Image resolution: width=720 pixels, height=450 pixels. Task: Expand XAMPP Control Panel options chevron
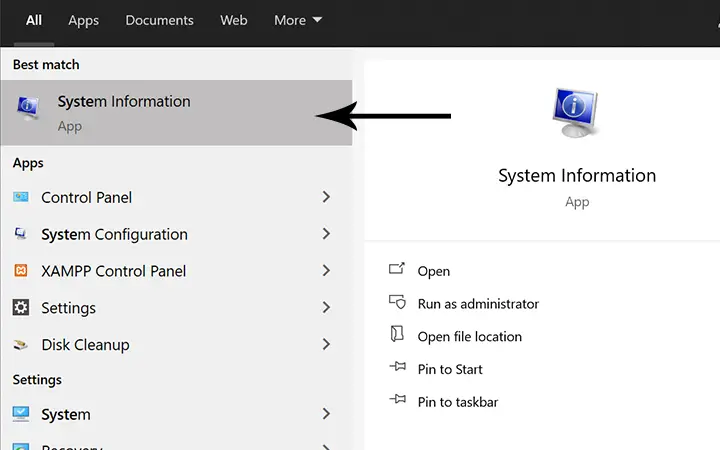pos(326,270)
